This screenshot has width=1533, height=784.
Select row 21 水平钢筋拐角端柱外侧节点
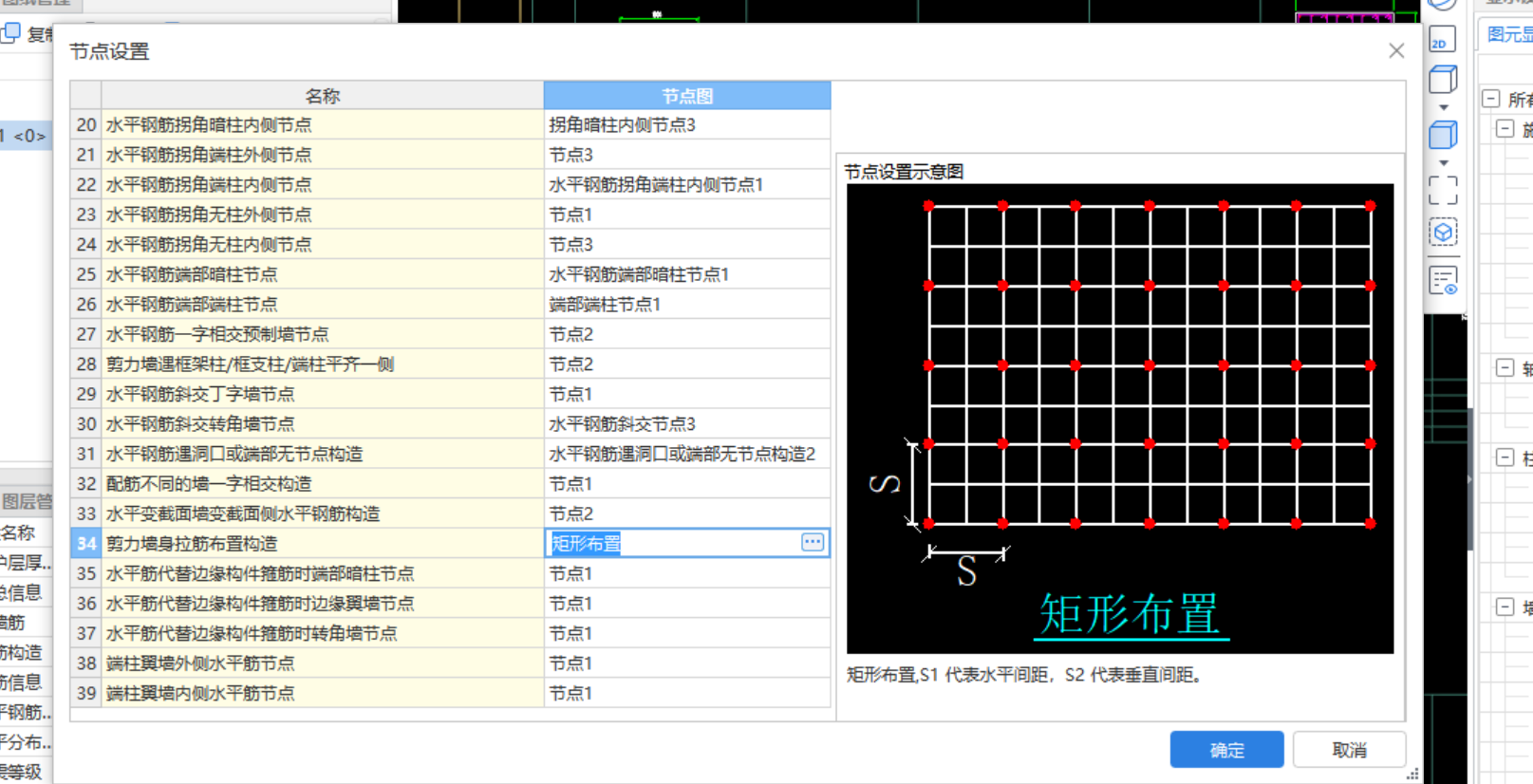tap(323, 155)
